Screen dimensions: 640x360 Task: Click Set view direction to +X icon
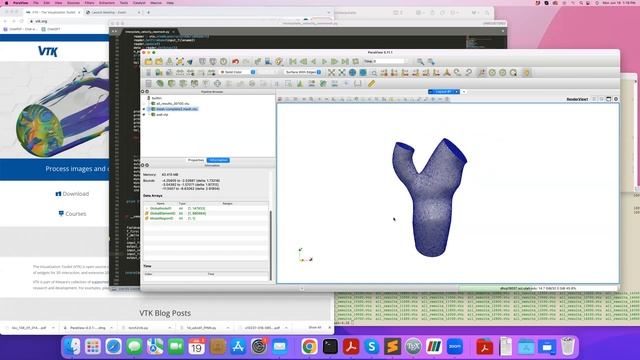384,73
